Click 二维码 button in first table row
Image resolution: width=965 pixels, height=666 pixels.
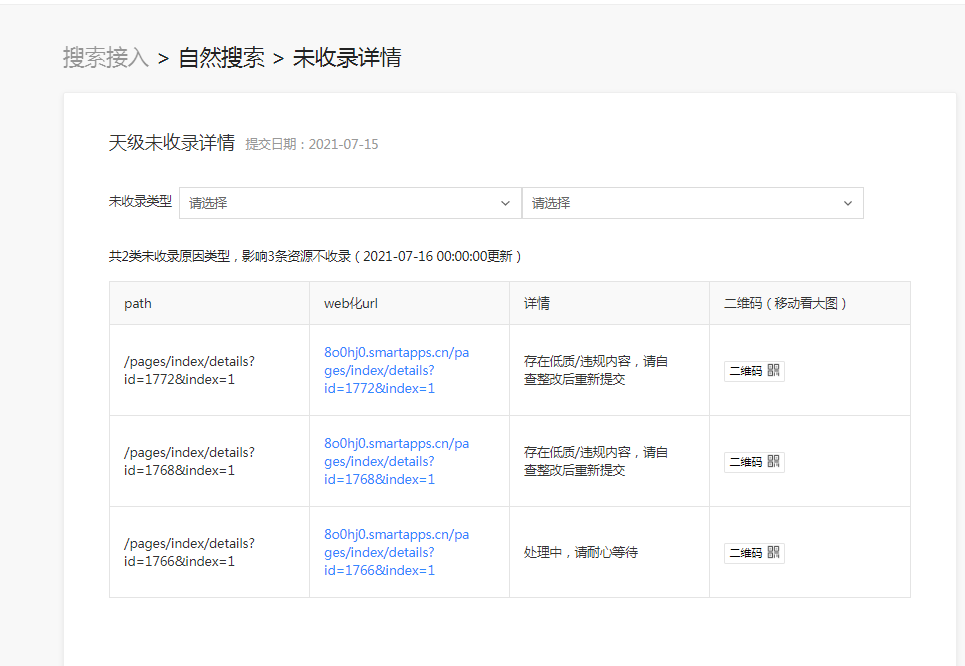point(754,371)
